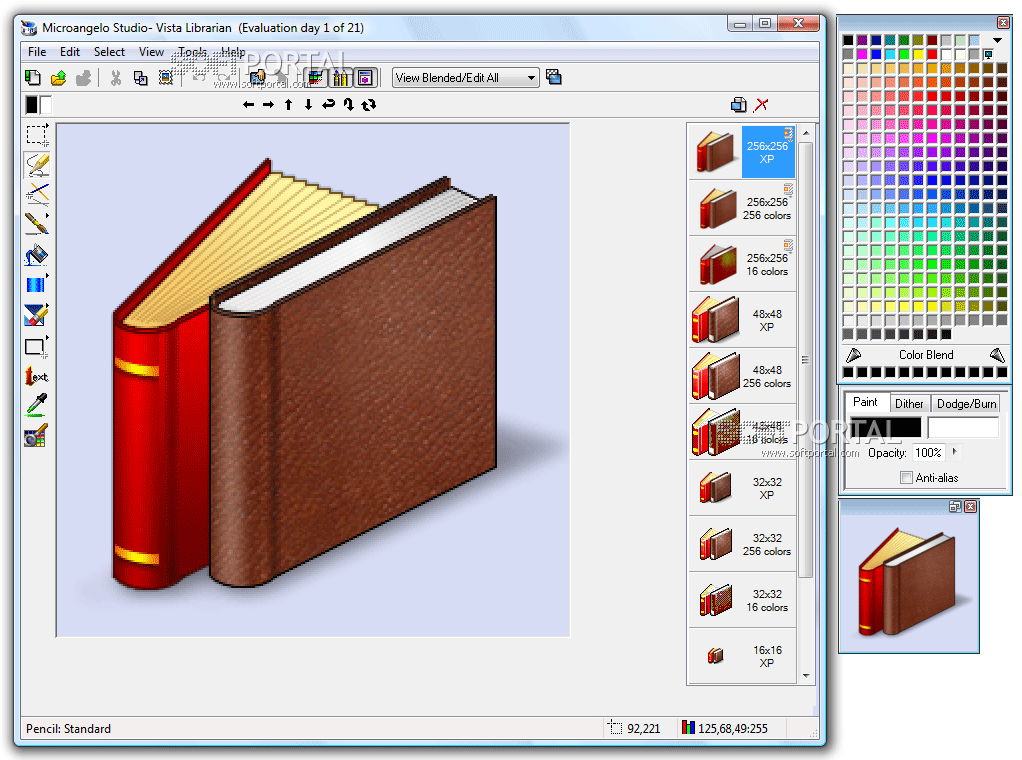Select the 32x32 256 colors format
The width and height of the screenshot is (1022, 760).
742,544
